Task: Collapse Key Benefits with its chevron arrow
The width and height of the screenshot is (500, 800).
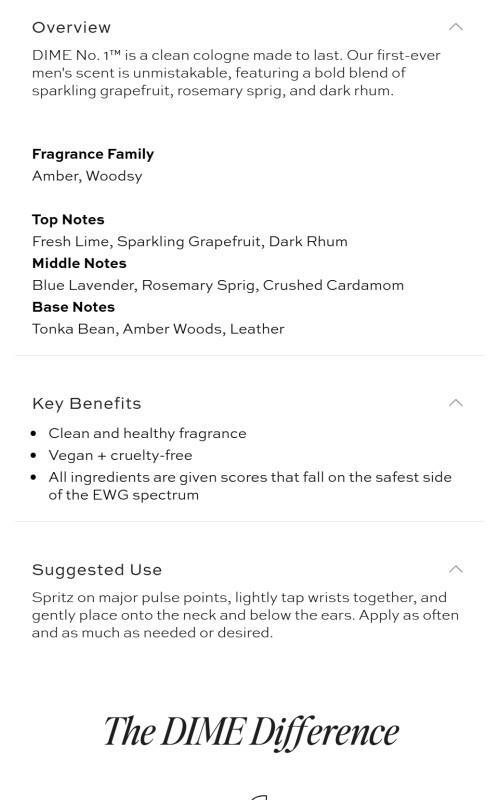Action: (x=456, y=403)
